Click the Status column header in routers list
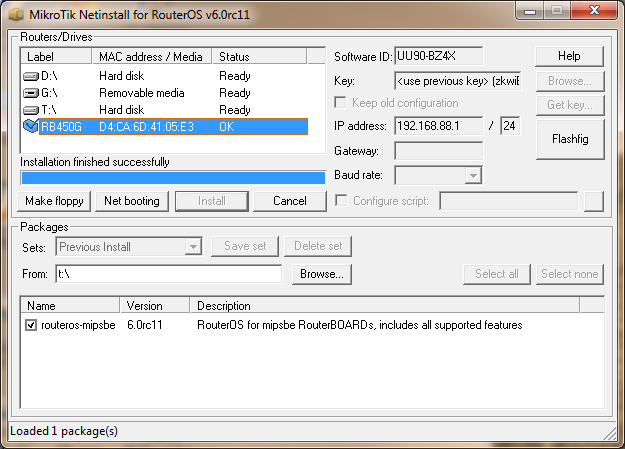This screenshot has height=449, width=625. tap(259, 57)
